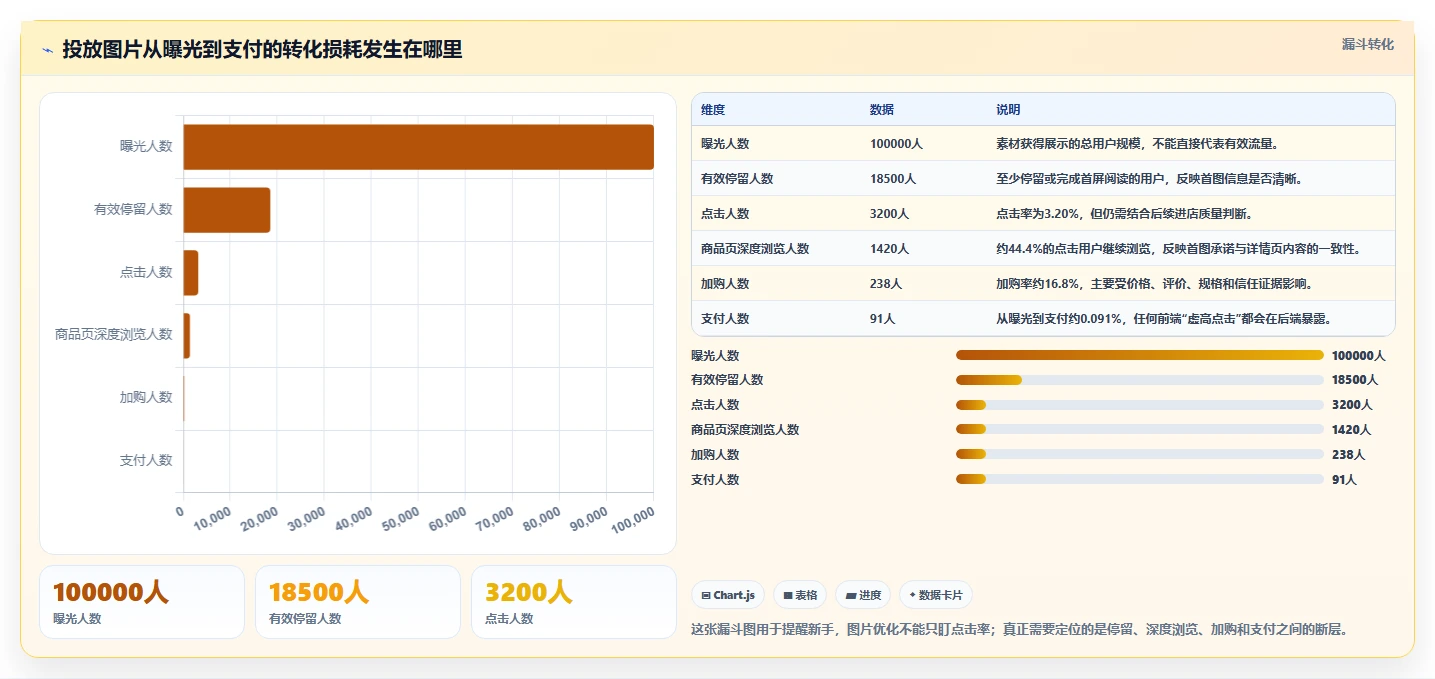The width and height of the screenshot is (1435, 679).
Task: Click the 商品页深度浏览人数 progress bar at 1420人
Action: (1140, 430)
